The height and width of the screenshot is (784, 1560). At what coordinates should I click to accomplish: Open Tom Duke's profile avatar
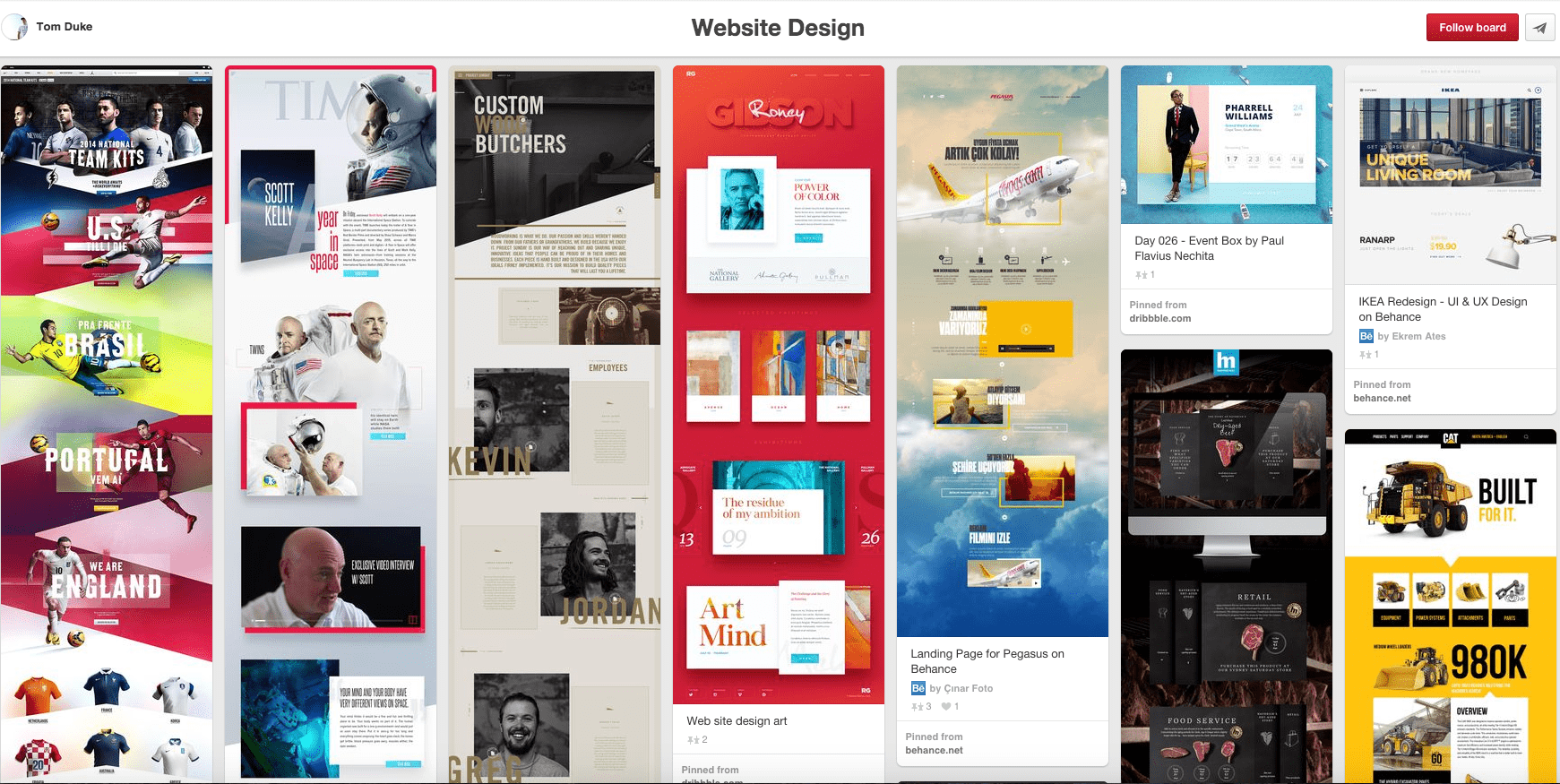click(x=14, y=27)
